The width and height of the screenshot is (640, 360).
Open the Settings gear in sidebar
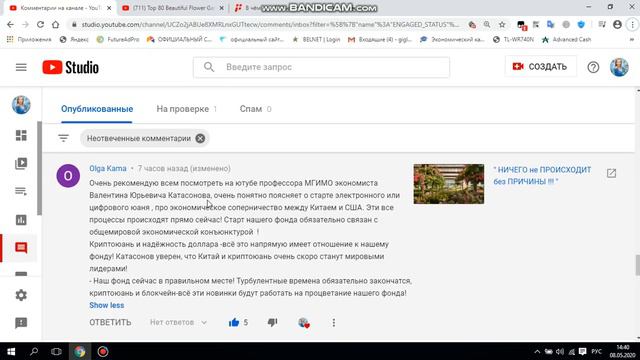point(21,295)
